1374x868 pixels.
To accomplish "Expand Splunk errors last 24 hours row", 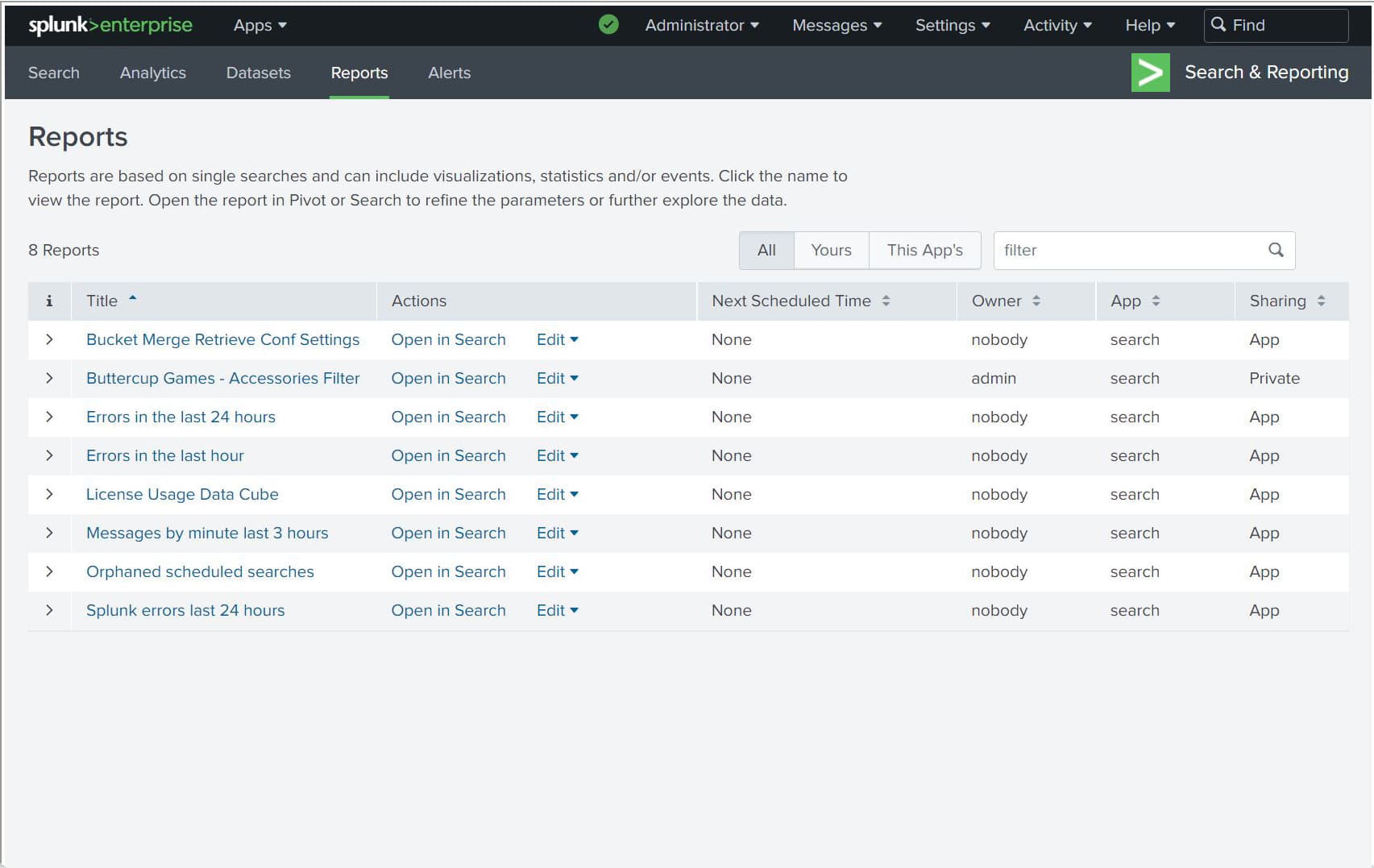I will (49, 610).
